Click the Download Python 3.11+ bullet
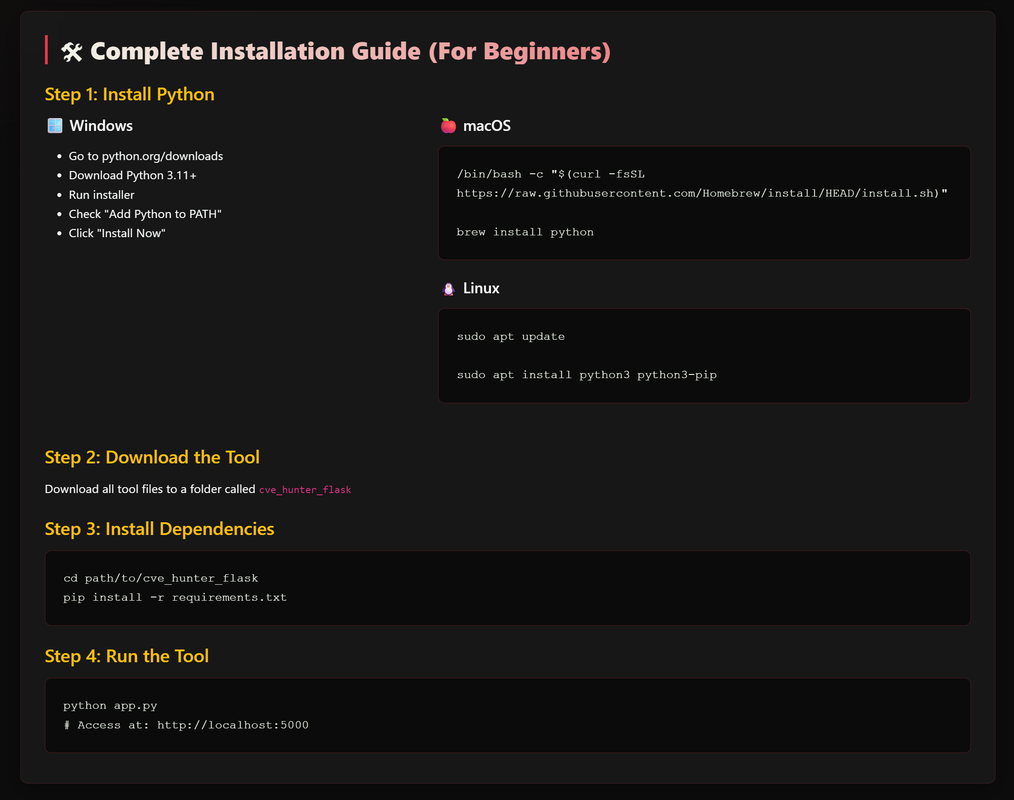The height and width of the screenshot is (800, 1014). (x=133, y=175)
